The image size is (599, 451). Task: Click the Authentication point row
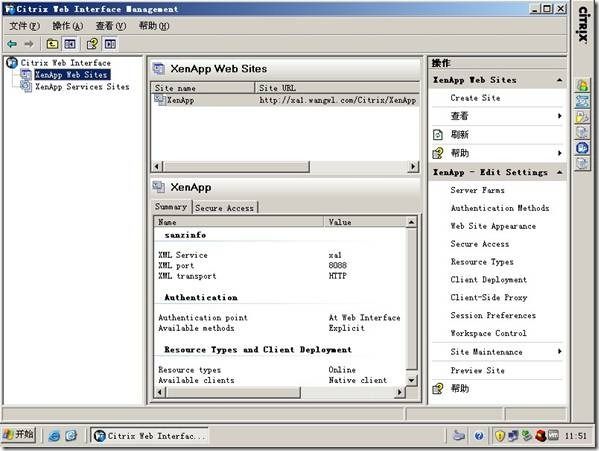click(x=280, y=318)
